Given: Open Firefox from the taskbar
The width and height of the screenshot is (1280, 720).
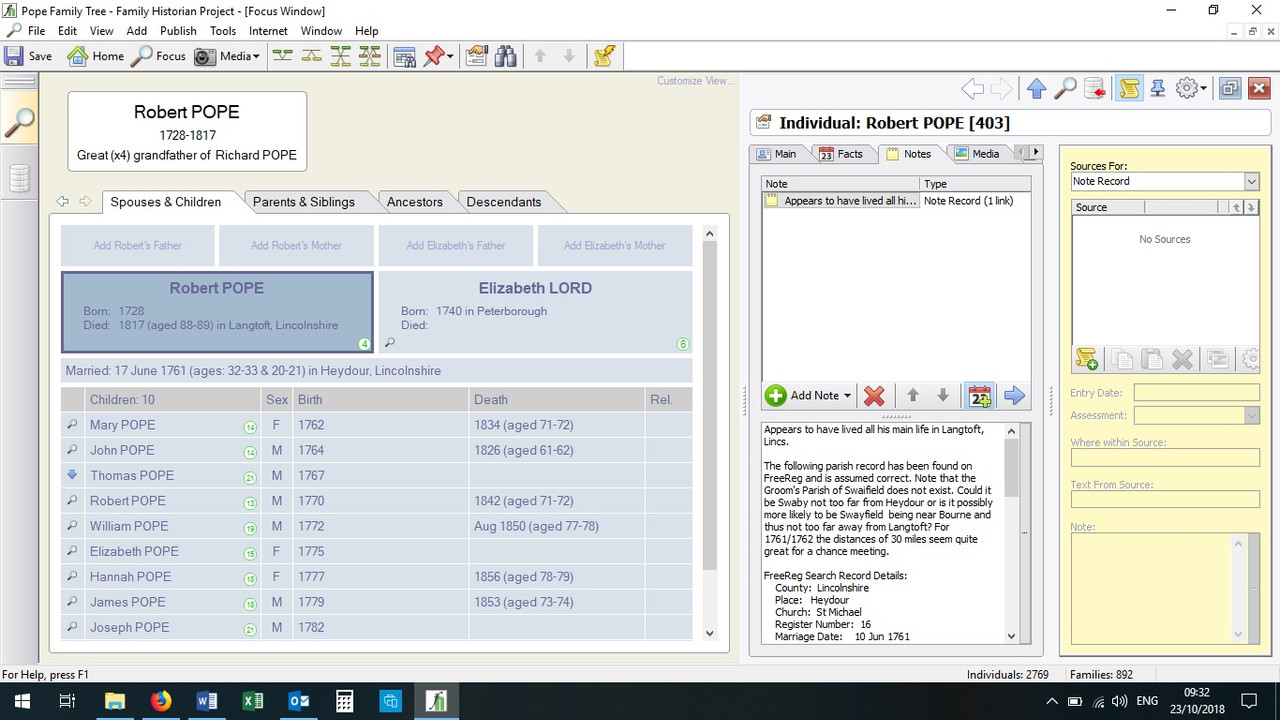Looking at the screenshot, I should pyautogui.click(x=161, y=701).
